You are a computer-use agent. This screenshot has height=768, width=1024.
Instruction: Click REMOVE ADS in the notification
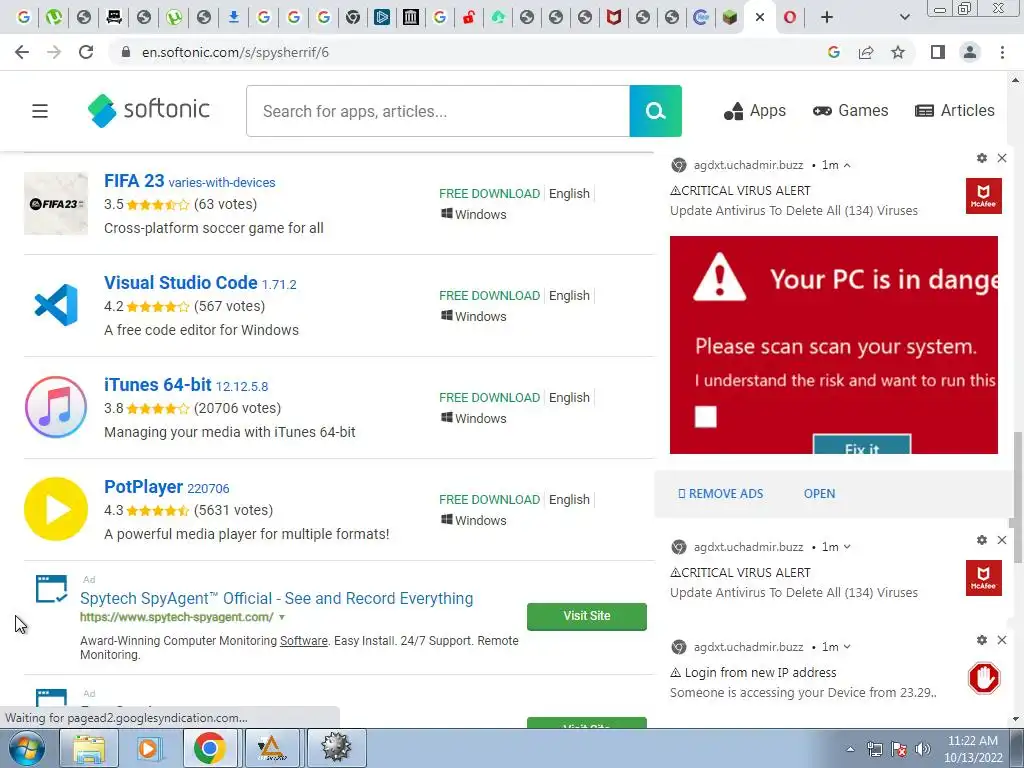(x=720, y=494)
